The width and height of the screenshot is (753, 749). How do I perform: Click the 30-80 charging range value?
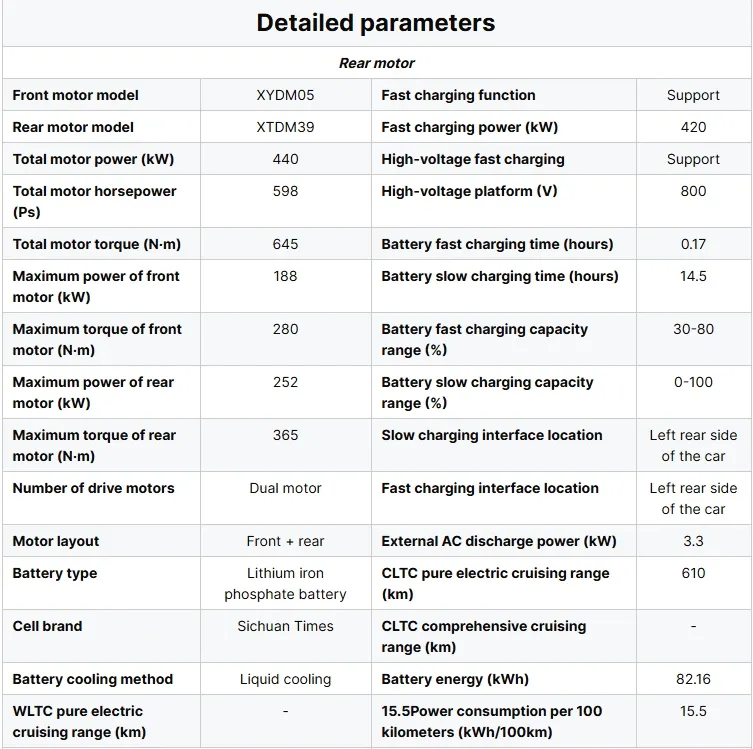point(693,329)
